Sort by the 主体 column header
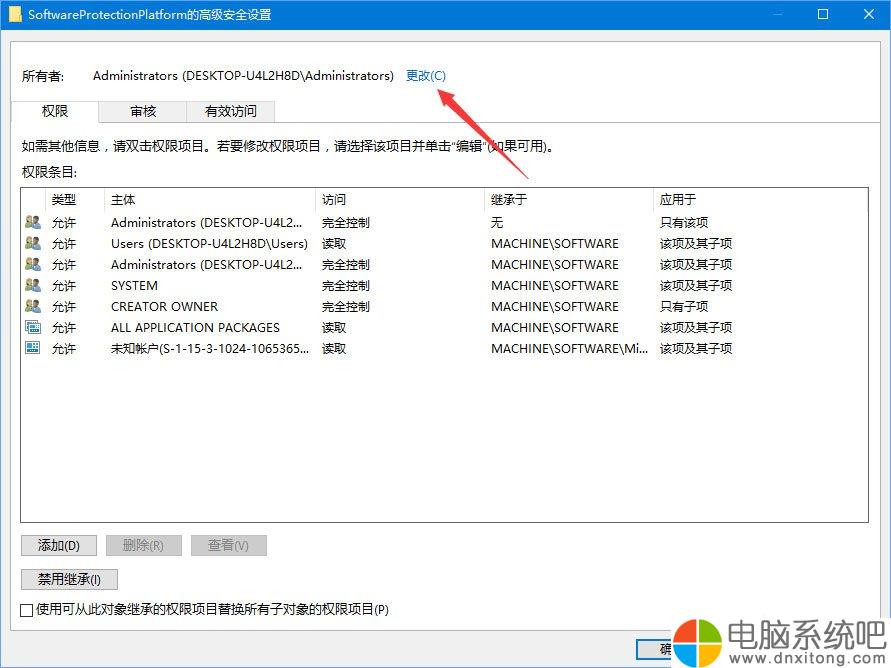This screenshot has width=891, height=668. (x=123, y=199)
